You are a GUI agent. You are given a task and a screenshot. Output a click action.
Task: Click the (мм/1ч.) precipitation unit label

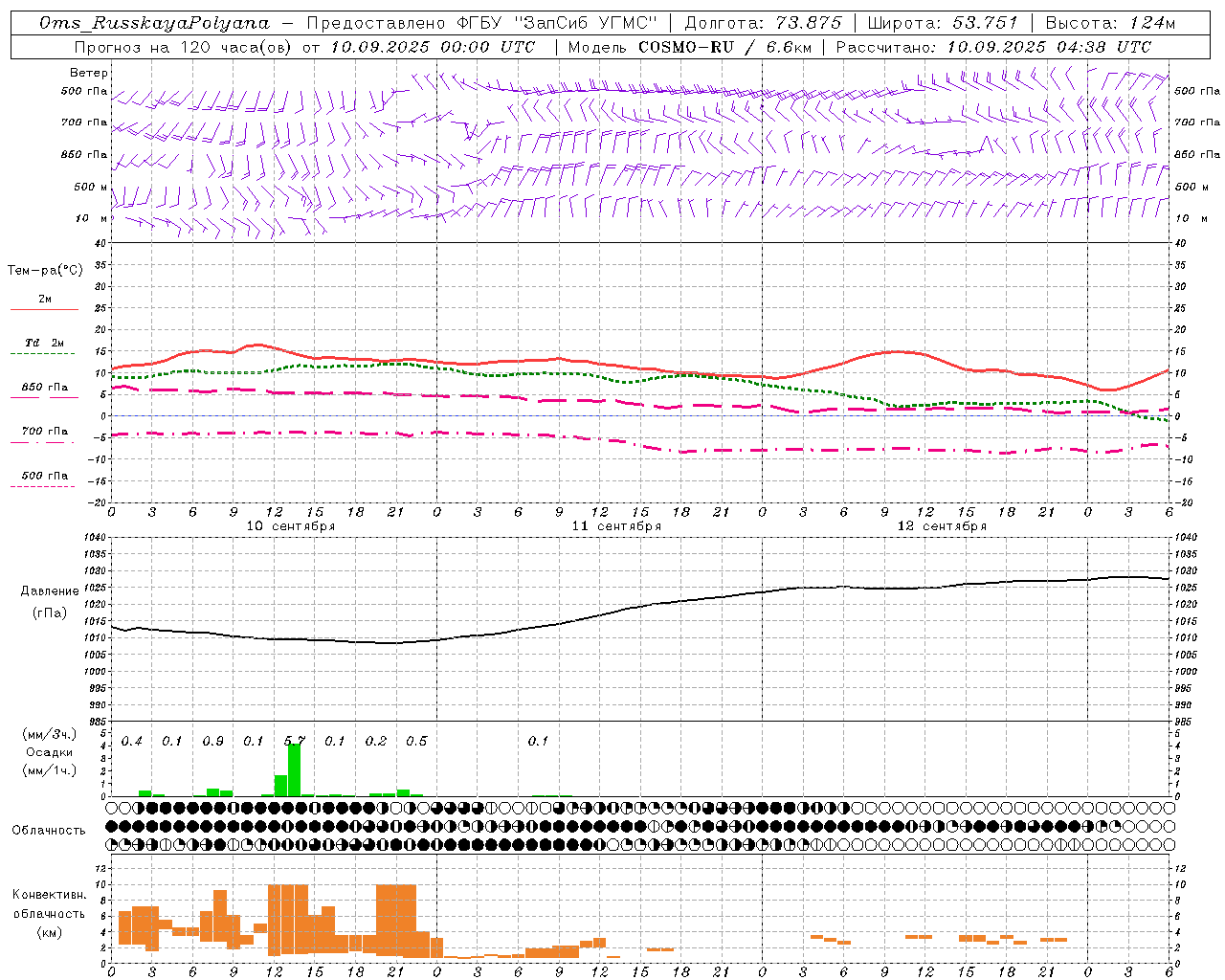click(48, 770)
